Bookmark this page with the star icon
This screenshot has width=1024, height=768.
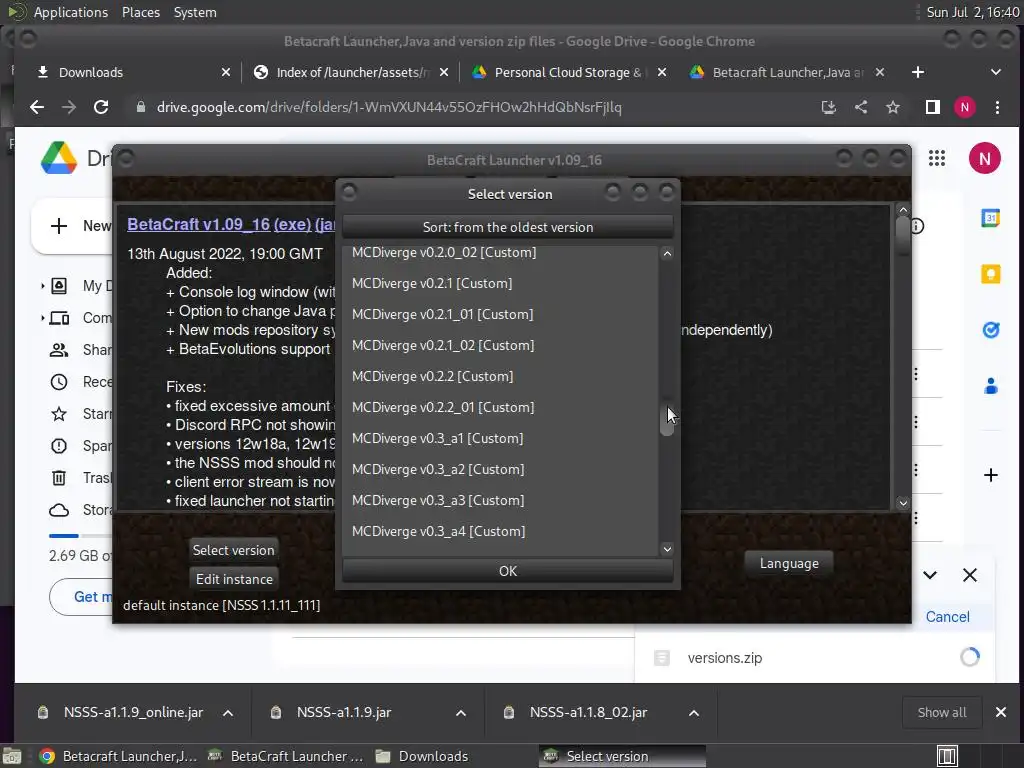[893, 108]
